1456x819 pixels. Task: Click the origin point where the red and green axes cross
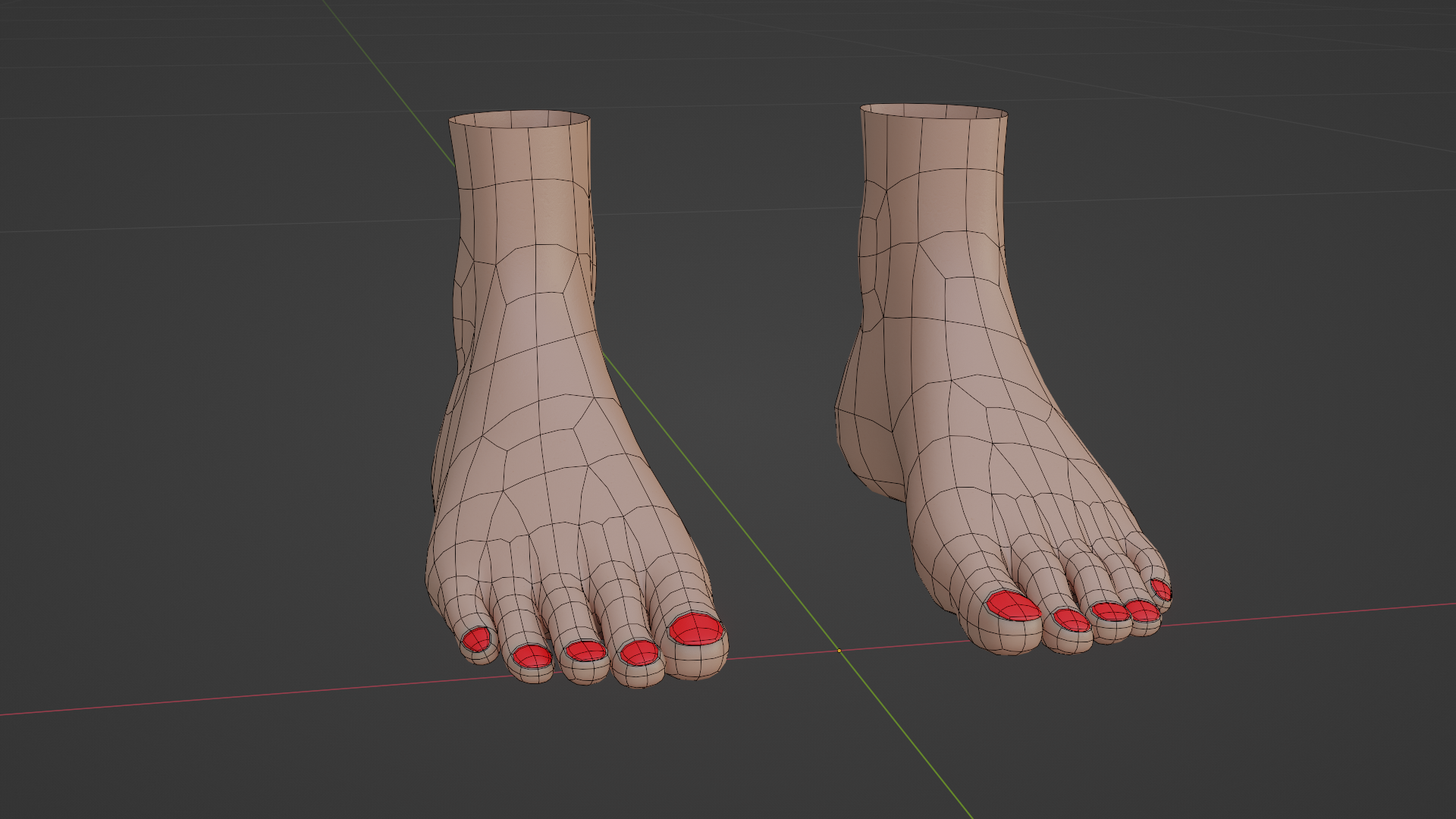click(x=839, y=651)
